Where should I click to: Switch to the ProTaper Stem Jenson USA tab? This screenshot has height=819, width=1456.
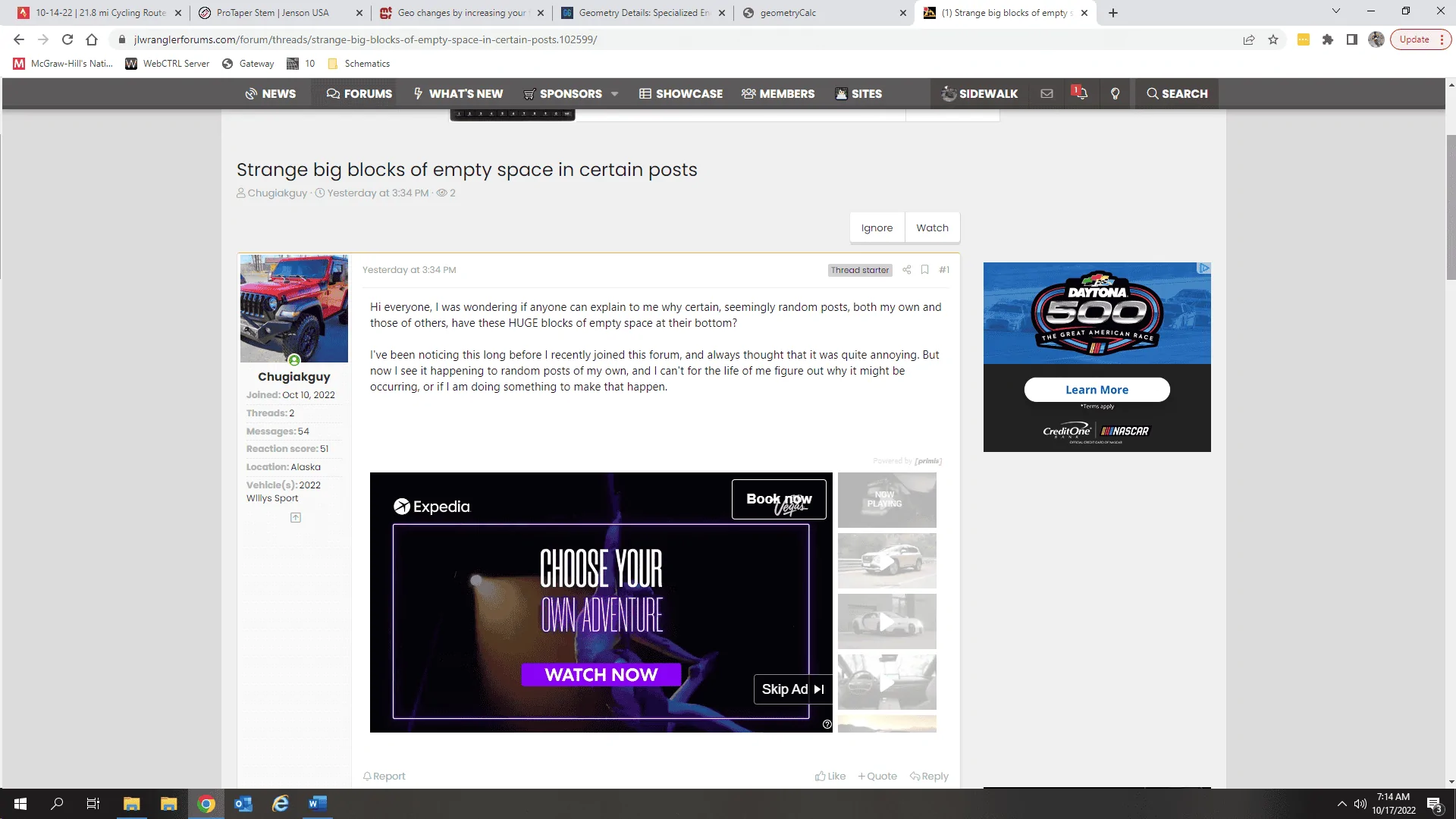pyautogui.click(x=279, y=13)
